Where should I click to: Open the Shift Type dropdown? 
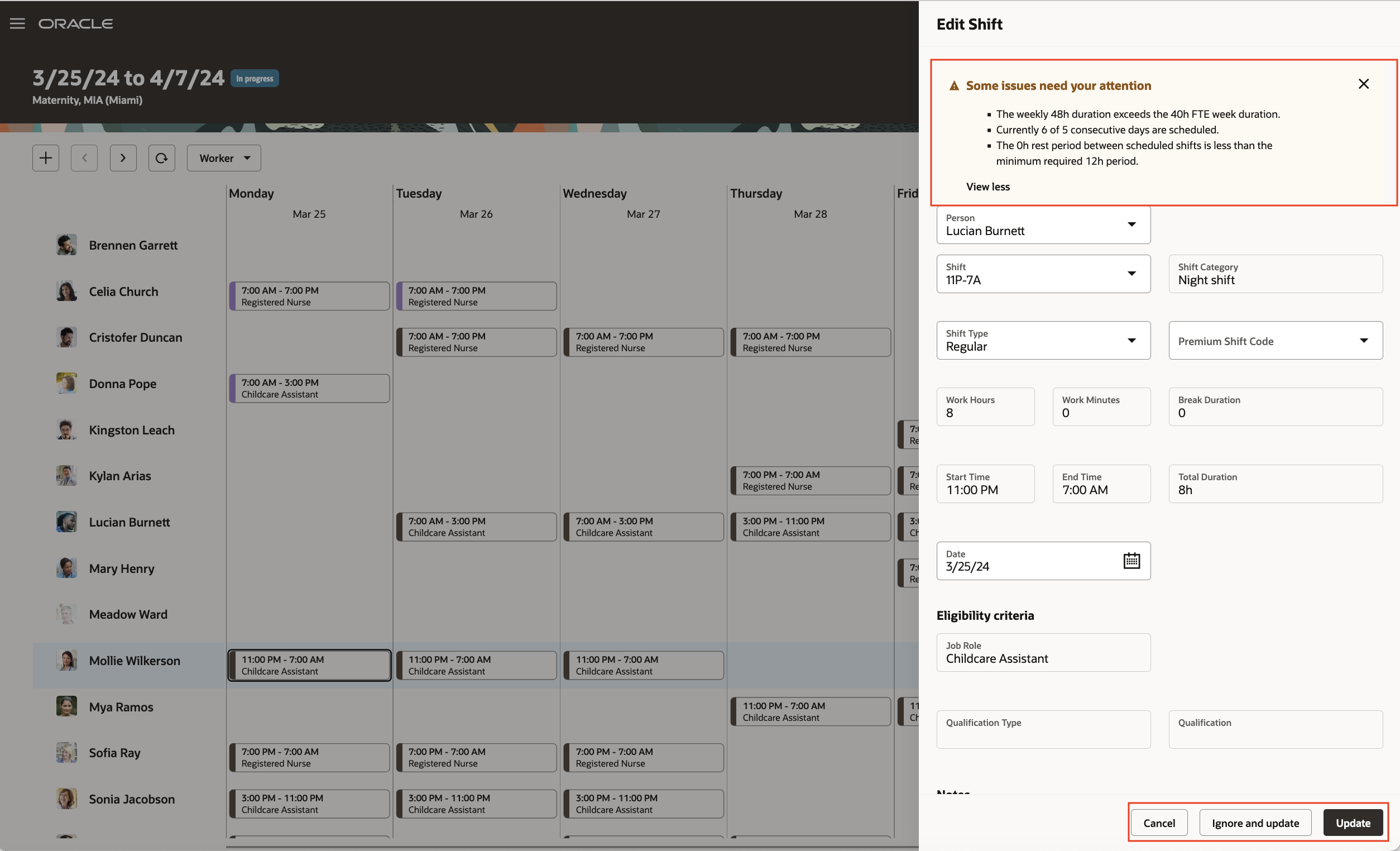pos(1131,341)
